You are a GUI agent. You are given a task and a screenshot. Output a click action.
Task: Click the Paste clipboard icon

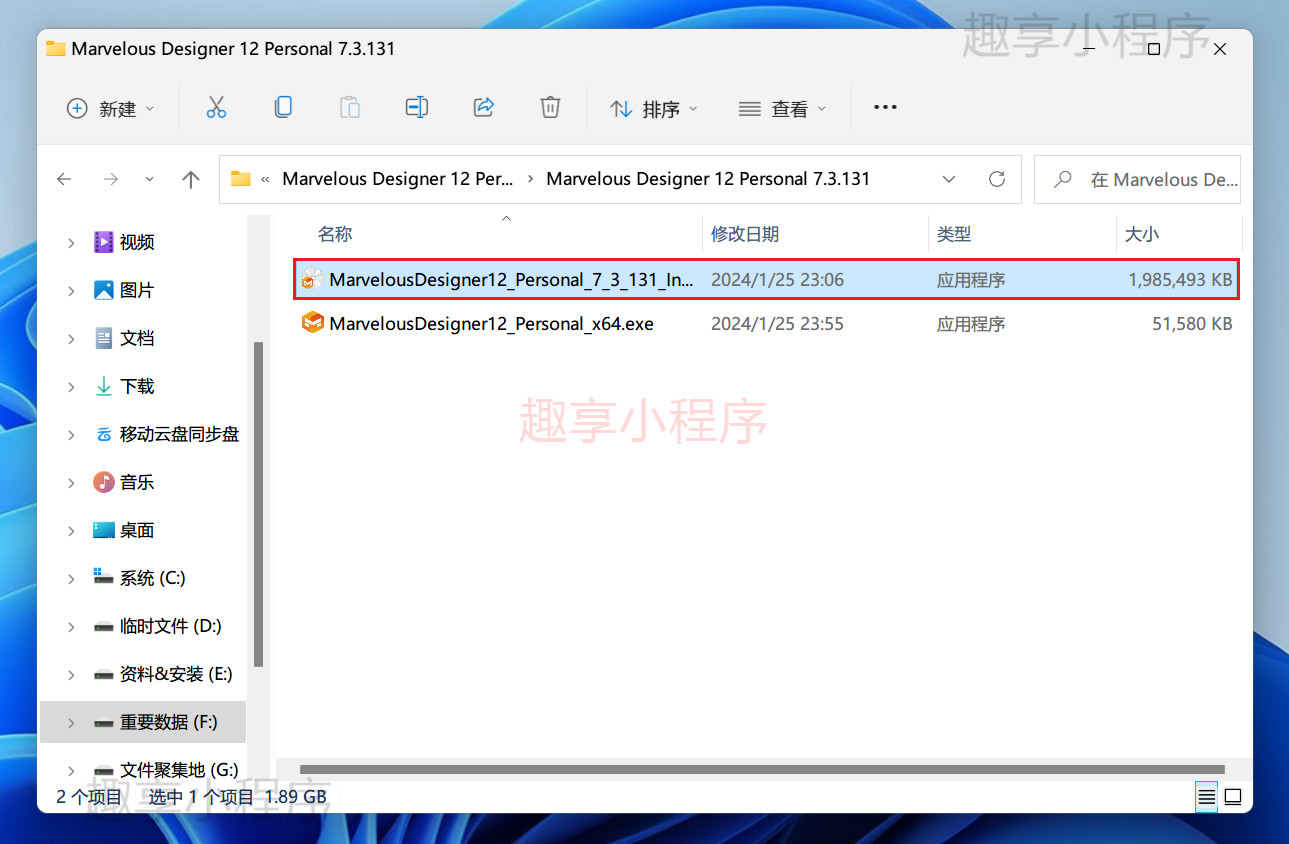(350, 107)
